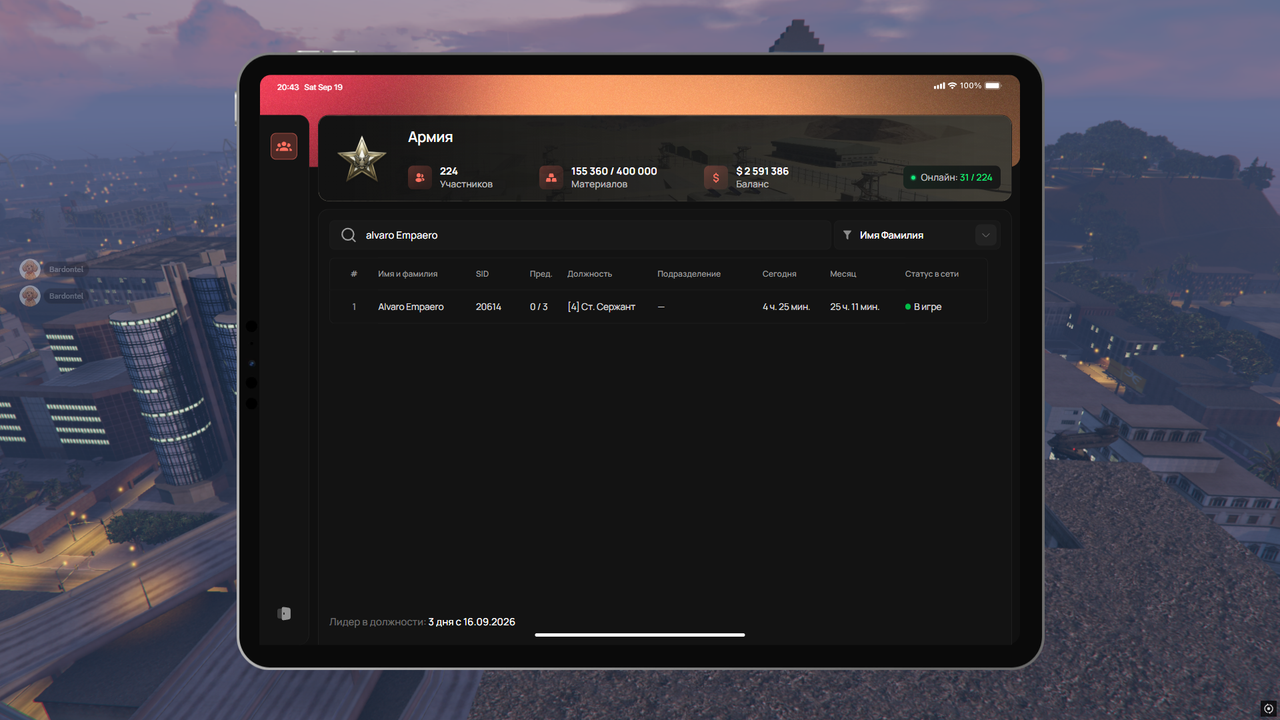This screenshot has height=720, width=1280.
Task: Sort by Имя и фамилия column
Action: pyautogui.click(x=408, y=274)
